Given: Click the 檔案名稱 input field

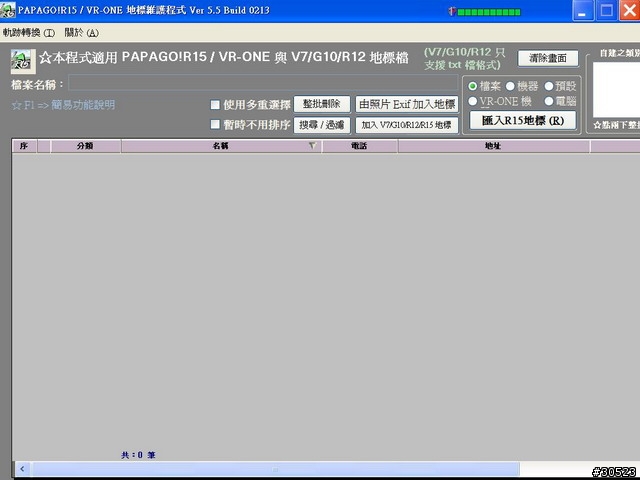Looking at the screenshot, I should coord(263,83).
